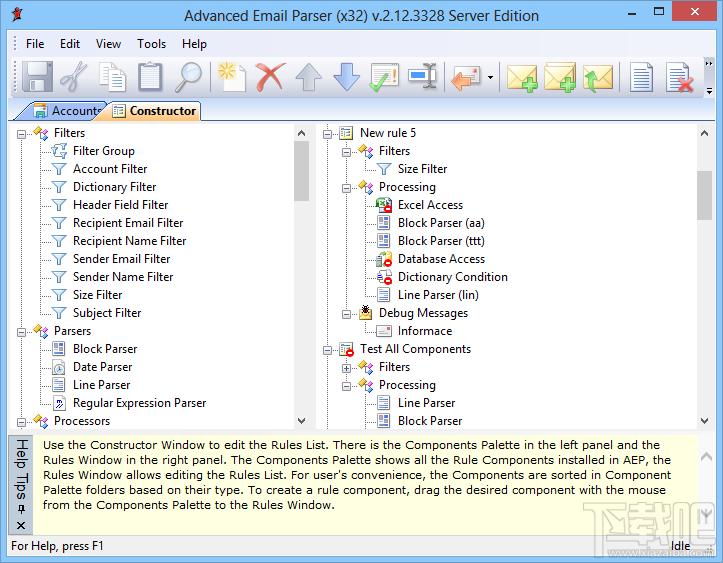Screen dimensions: 723x563
Task: Click the Dictionary Condition icon in rule
Action: click(384, 277)
